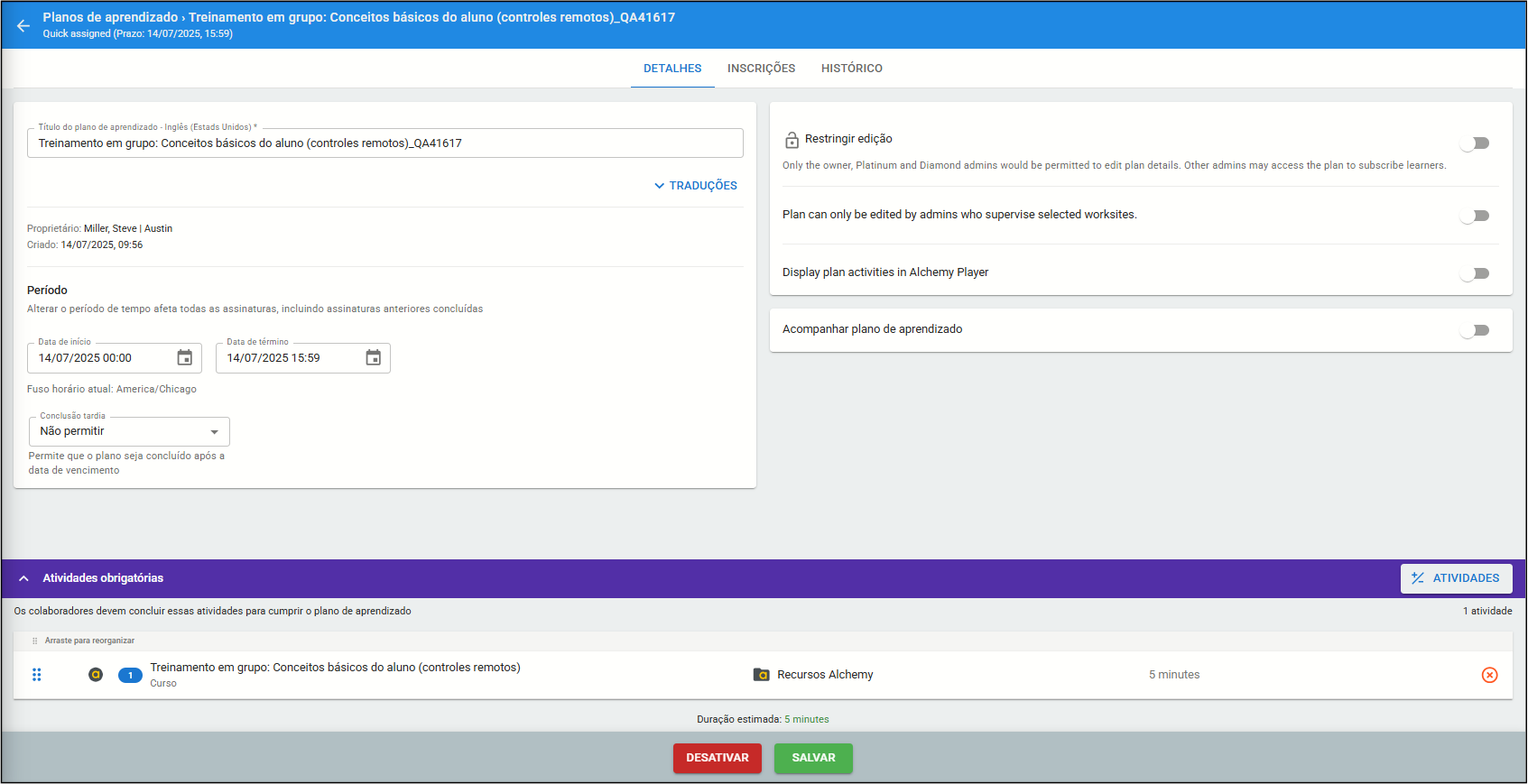Click the Recursos Alchemy folder icon
1528x784 pixels.
[x=761, y=675]
